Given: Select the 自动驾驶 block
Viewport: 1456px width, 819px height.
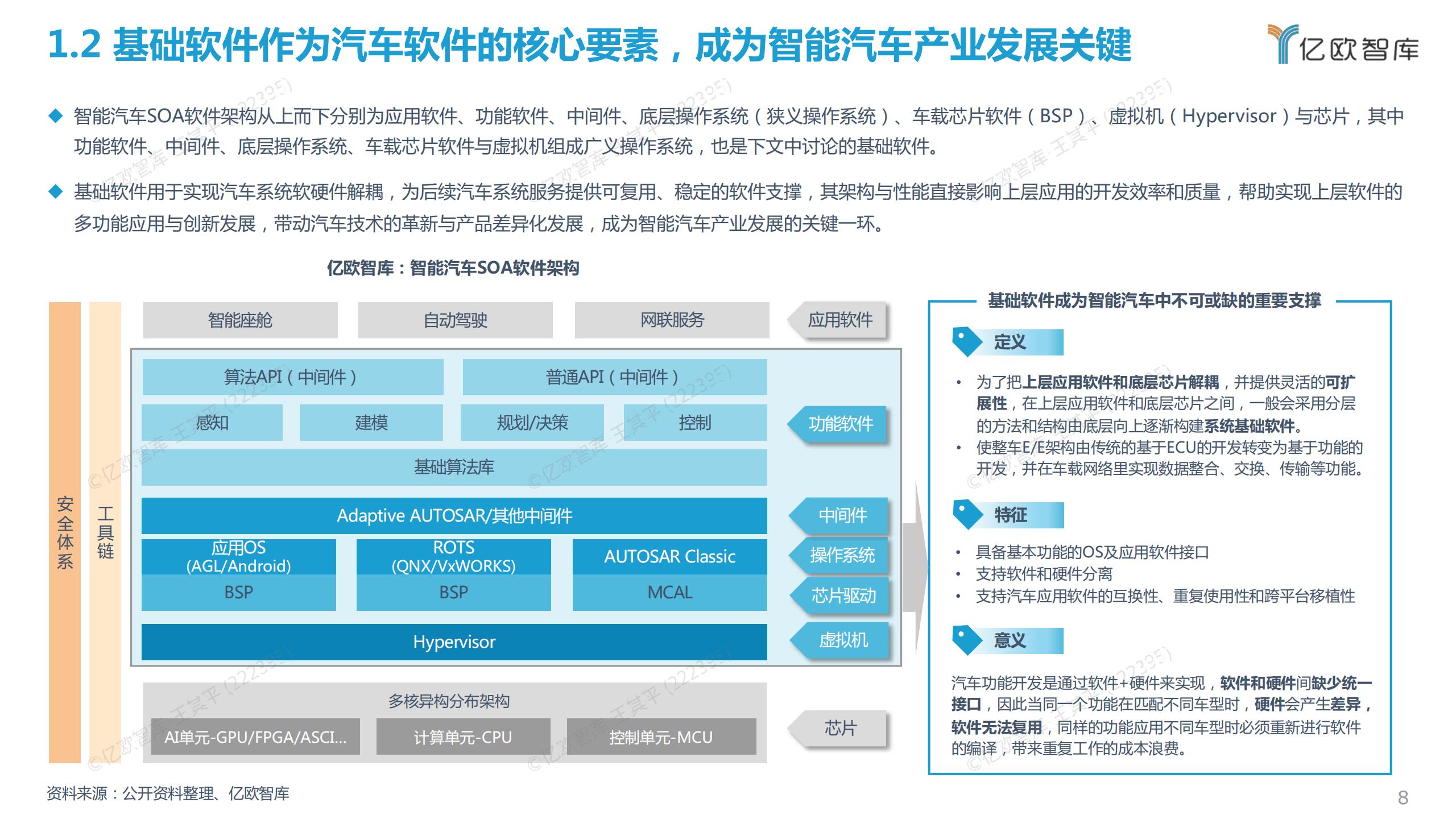Looking at the screenshot, I should (x=455, y=320).
